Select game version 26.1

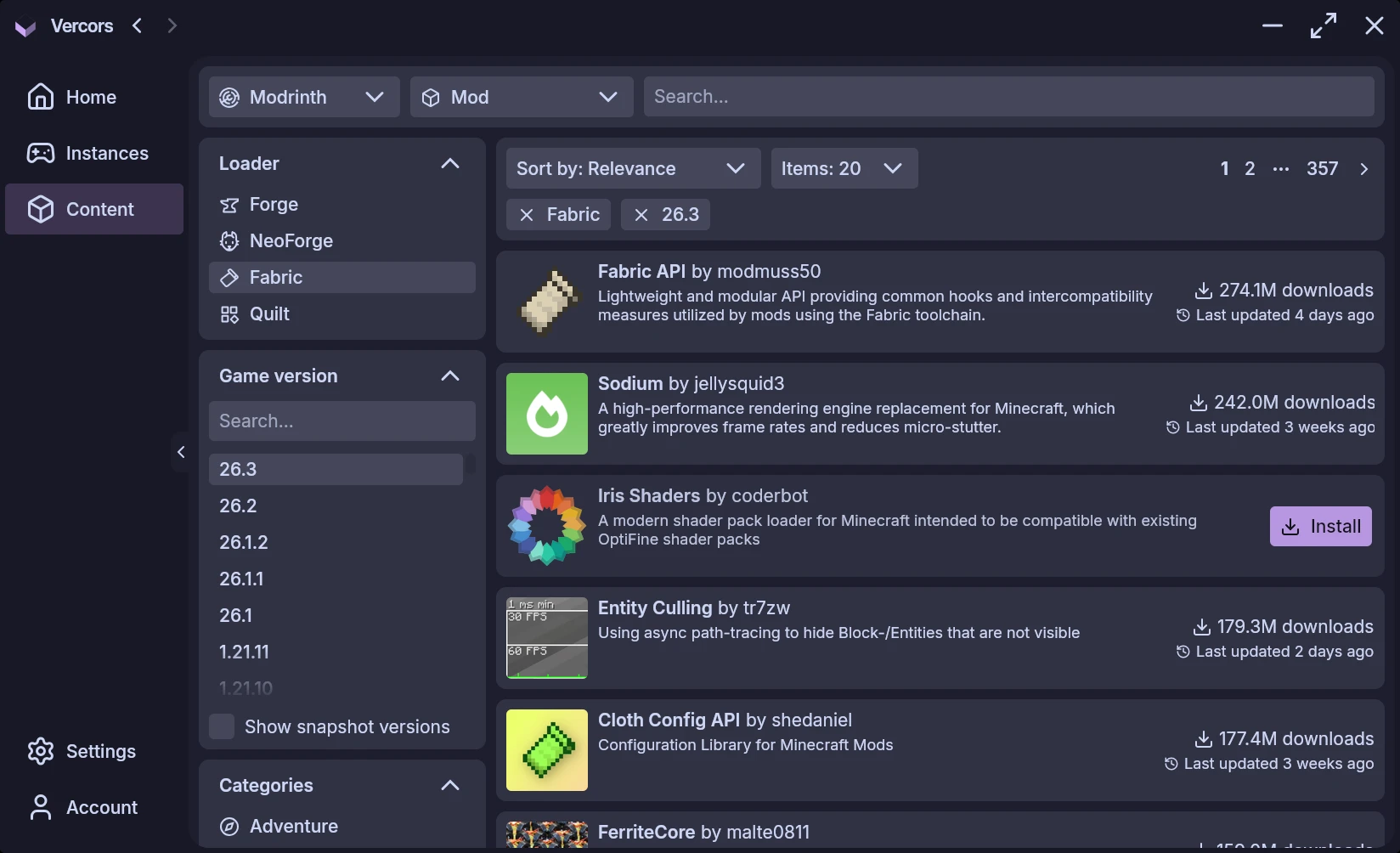pos(336,615)
